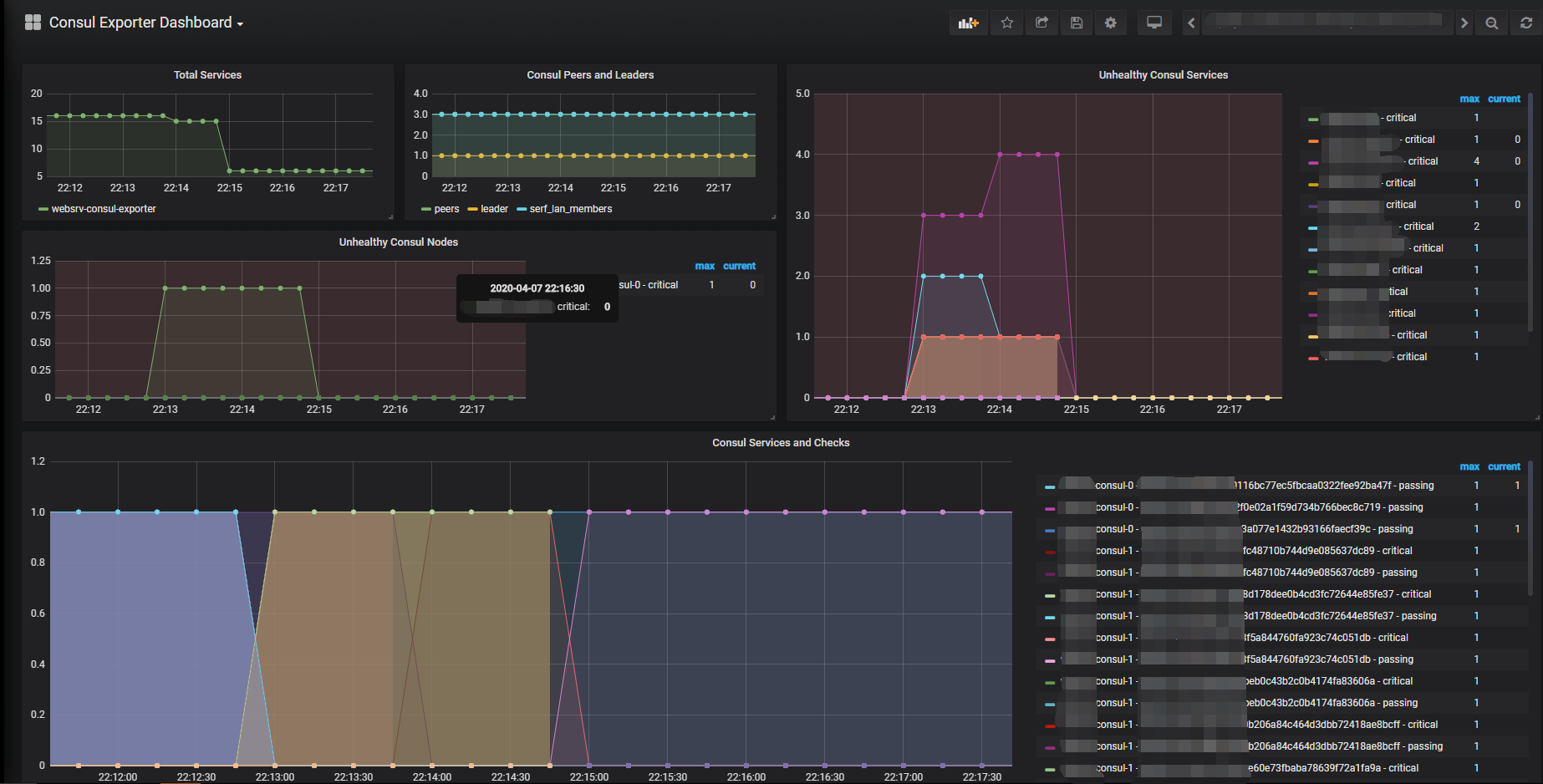Shift time range backward with left arrow

(x=1191, y=23)
